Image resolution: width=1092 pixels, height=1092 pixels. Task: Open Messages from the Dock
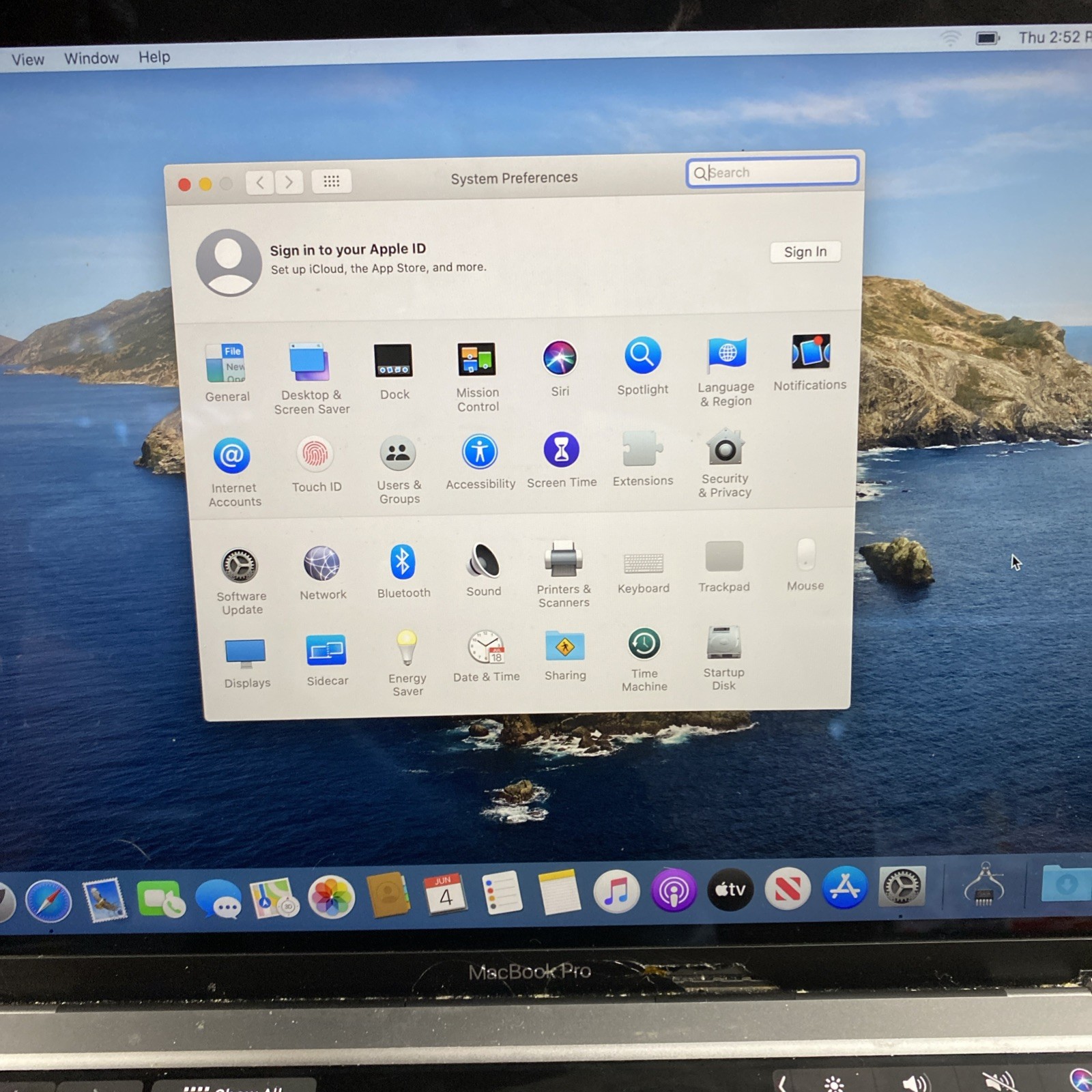218,898
